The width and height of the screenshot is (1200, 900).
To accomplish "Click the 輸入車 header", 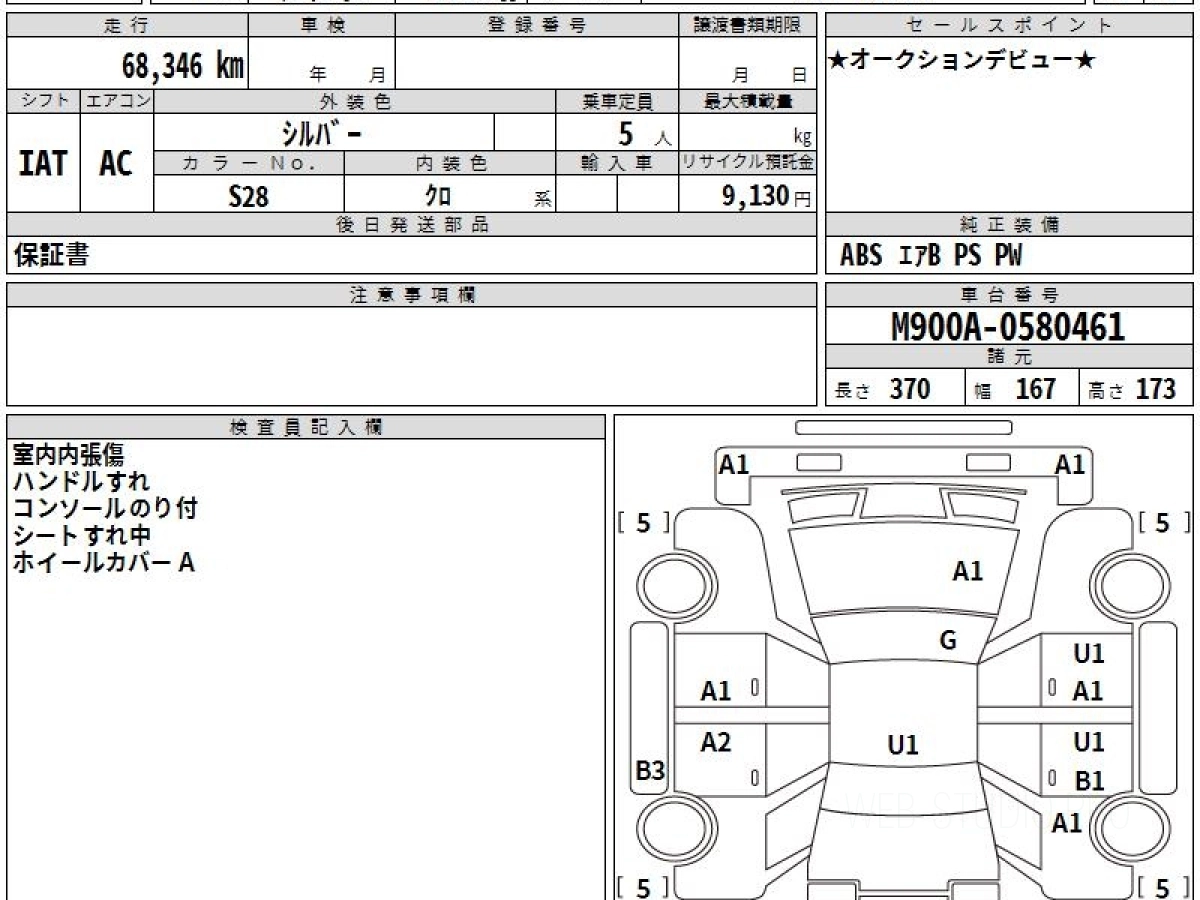I will 617,163.
